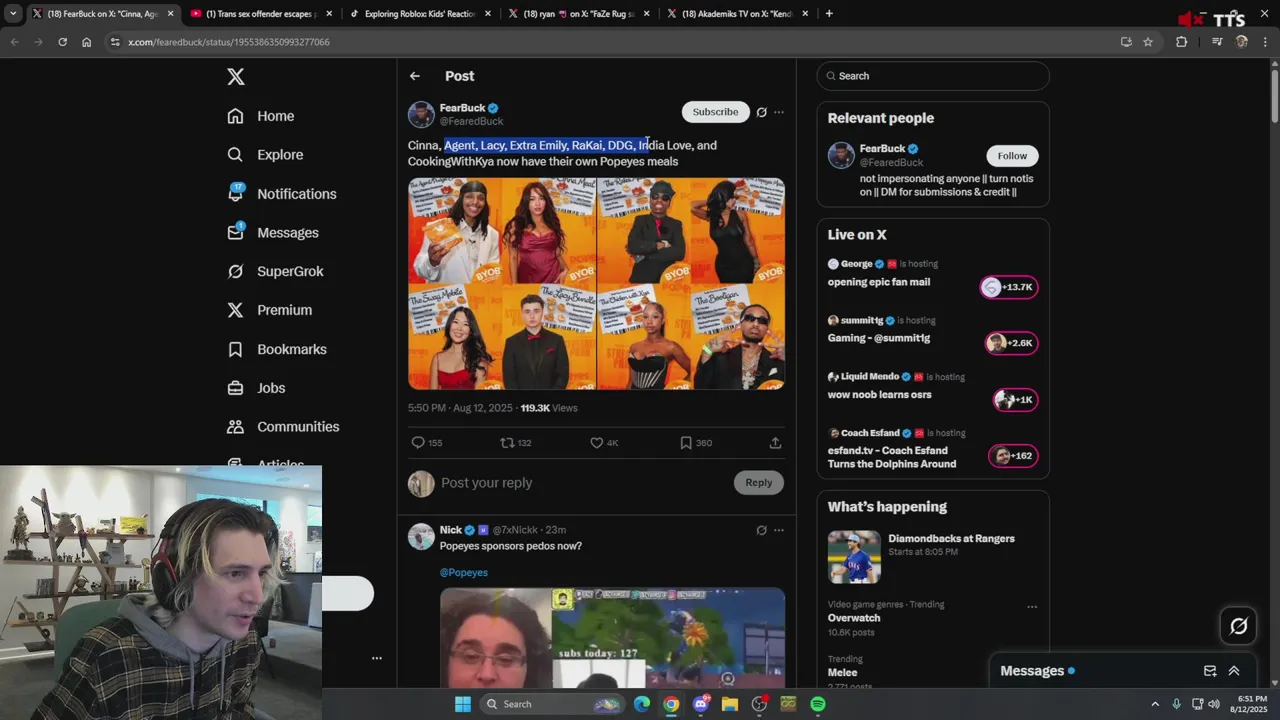Click the X search box
The height and width of the screenshot is (720, 1280).
[933, 76]
